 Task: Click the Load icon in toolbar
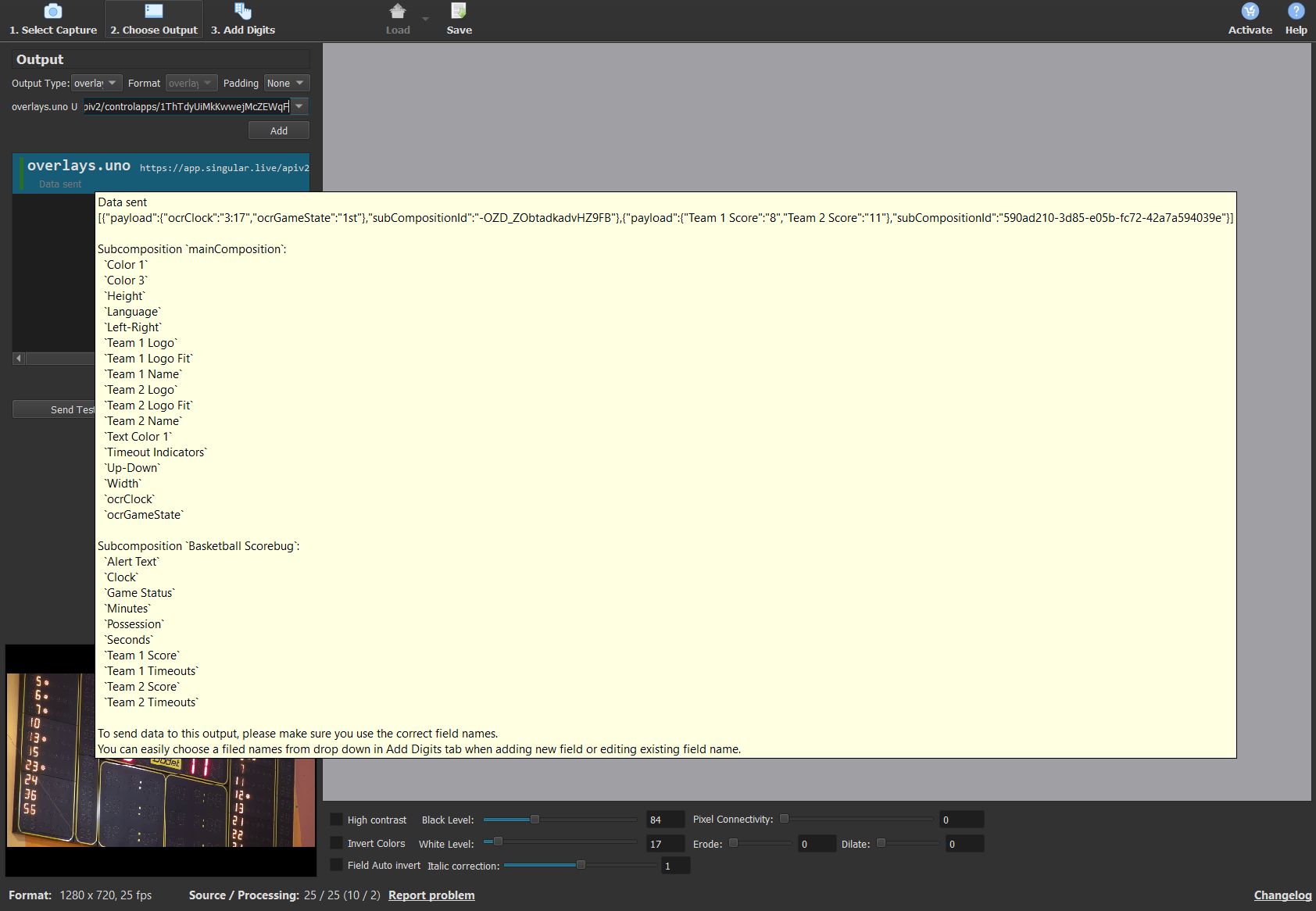[397, 12]
